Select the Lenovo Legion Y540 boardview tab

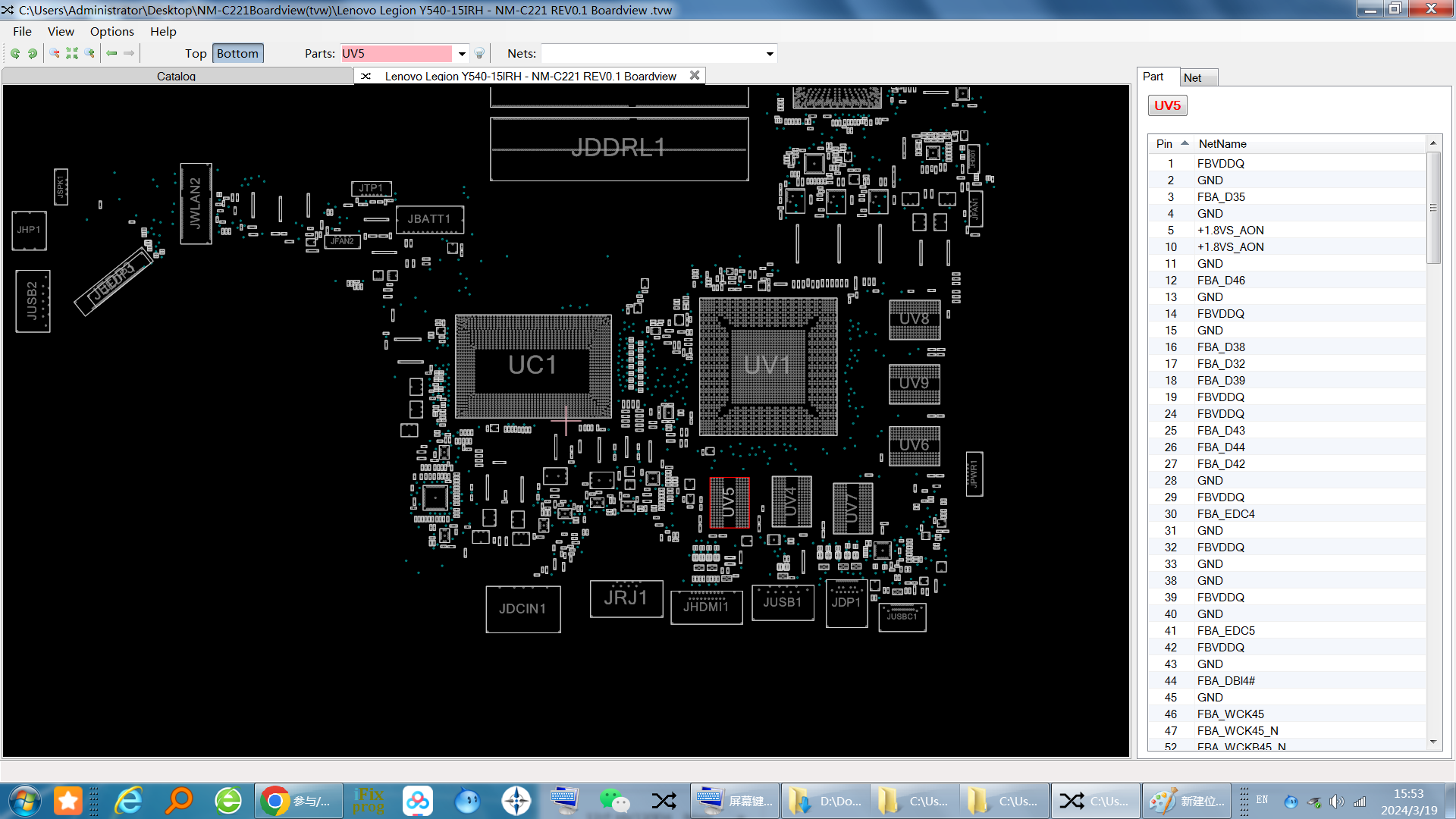coord(530,76)
